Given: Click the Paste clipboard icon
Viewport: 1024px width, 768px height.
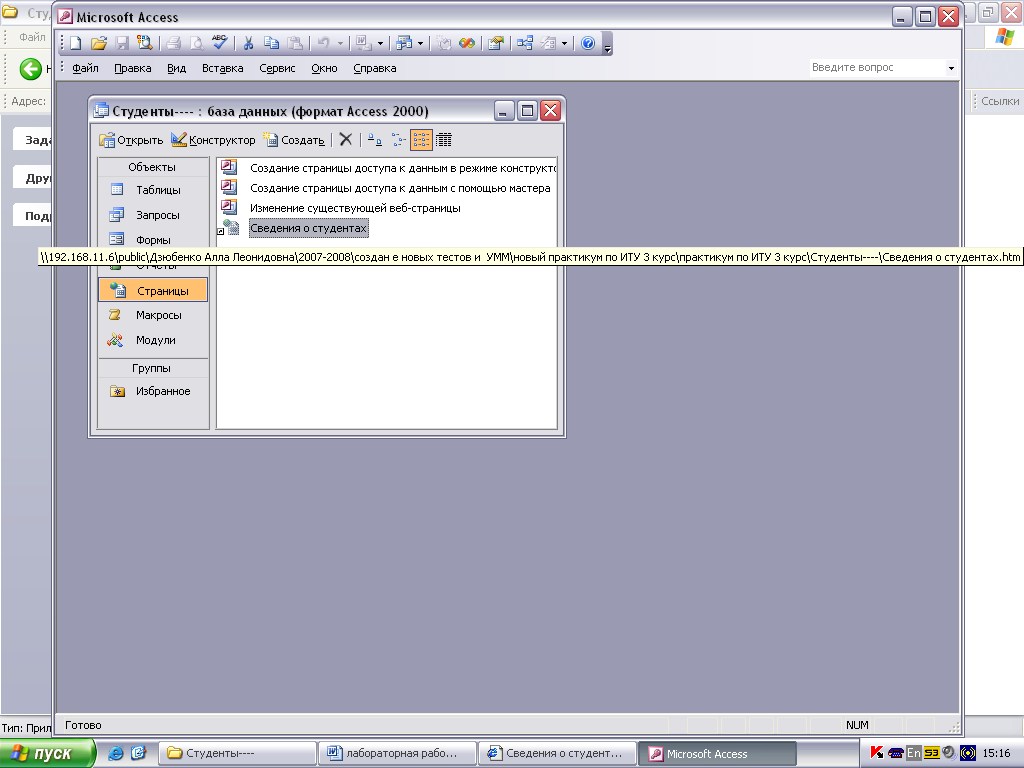Looking at the screenshot, I should [x=295, y=44].
